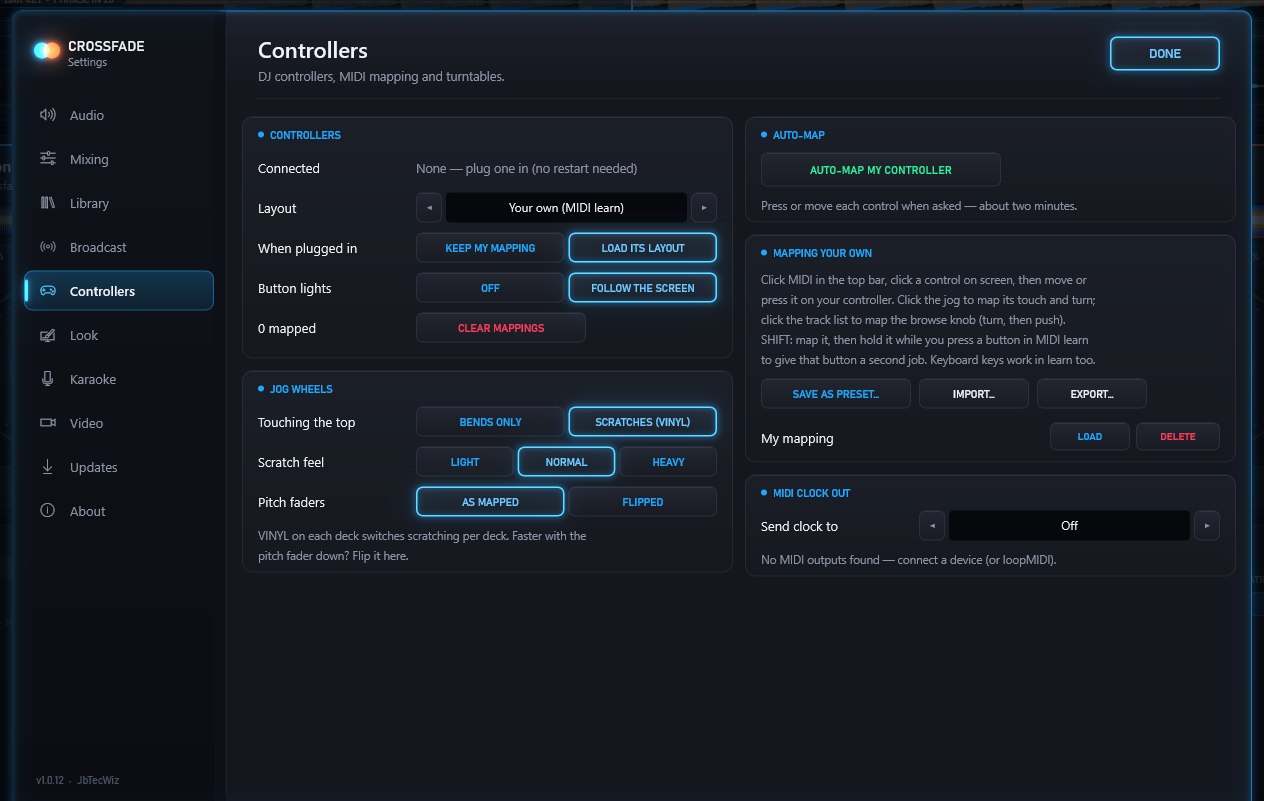Click the Audio speaker icon in sidebar
The height and width of the screenshot is (801, 1264).
47,115
